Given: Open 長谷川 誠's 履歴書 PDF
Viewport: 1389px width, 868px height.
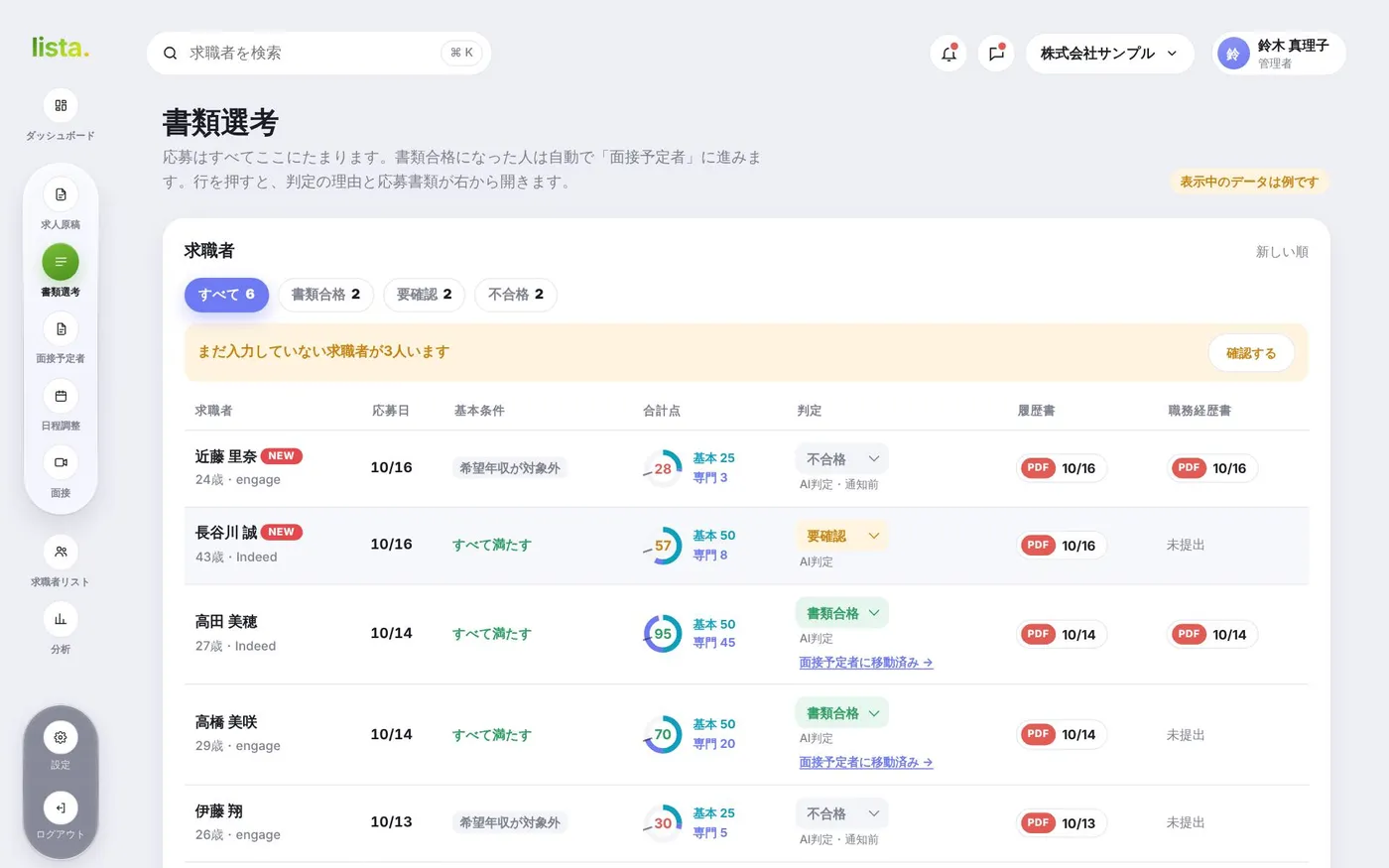Looking at the screenshot, I should (1062, 545).
